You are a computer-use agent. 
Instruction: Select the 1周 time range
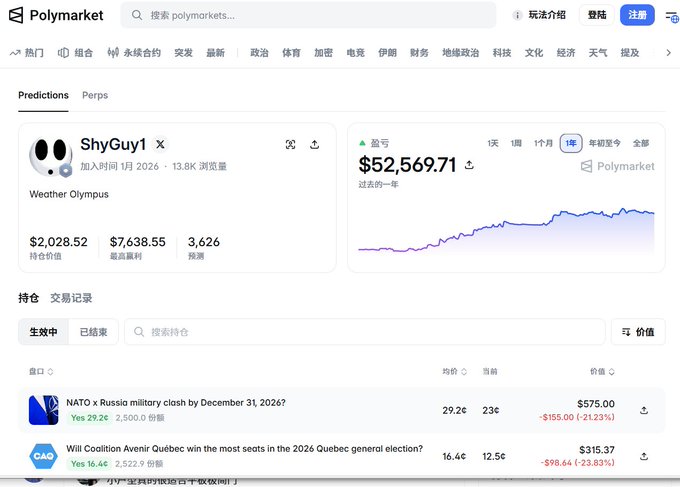pyautogui.click(x=516, y=143)
